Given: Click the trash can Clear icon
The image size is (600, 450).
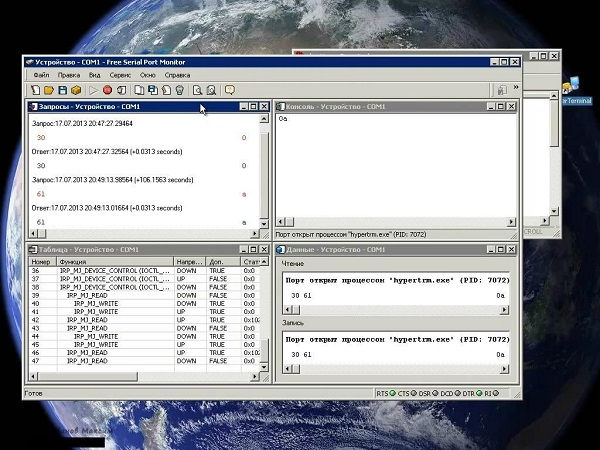Looking at the screenshot, I should pos(179,90).
